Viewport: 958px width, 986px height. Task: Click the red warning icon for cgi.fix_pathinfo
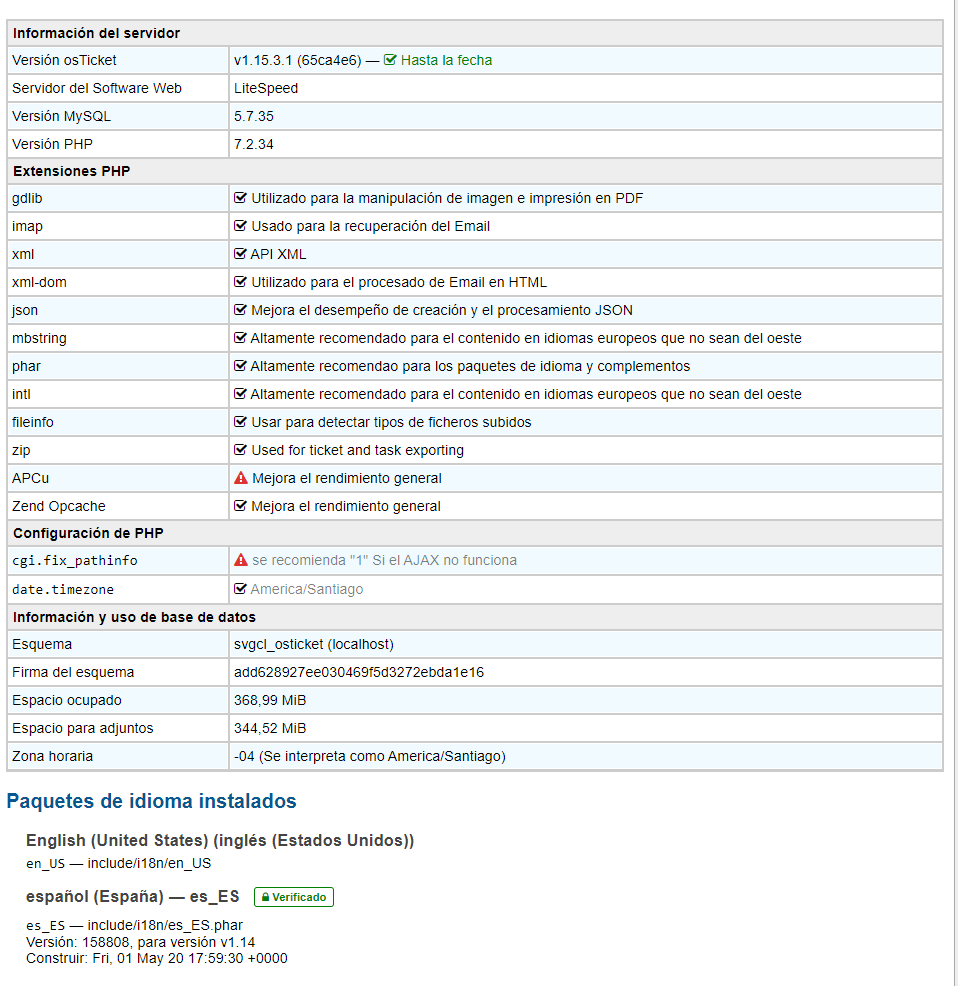pos(241,560)
